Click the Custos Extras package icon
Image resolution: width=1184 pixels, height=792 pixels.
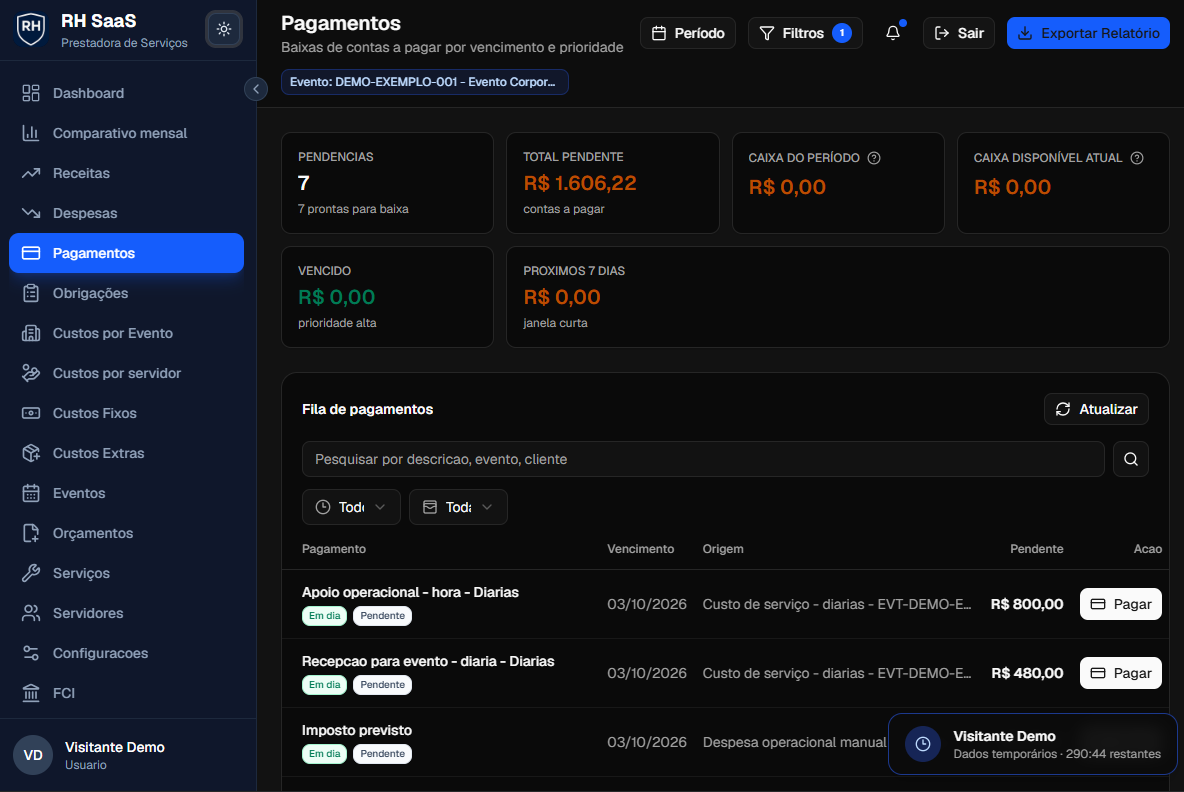click(31, 453)
